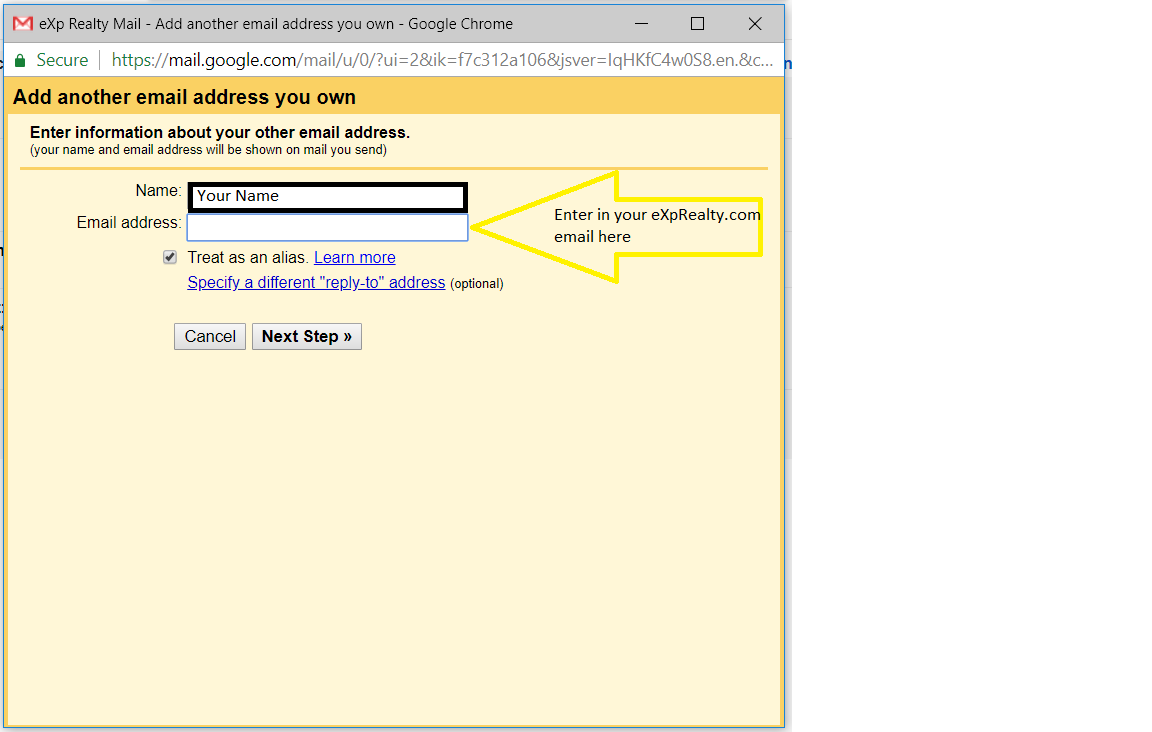
Task: Click the Name input field
Action: tap(328, 197)
